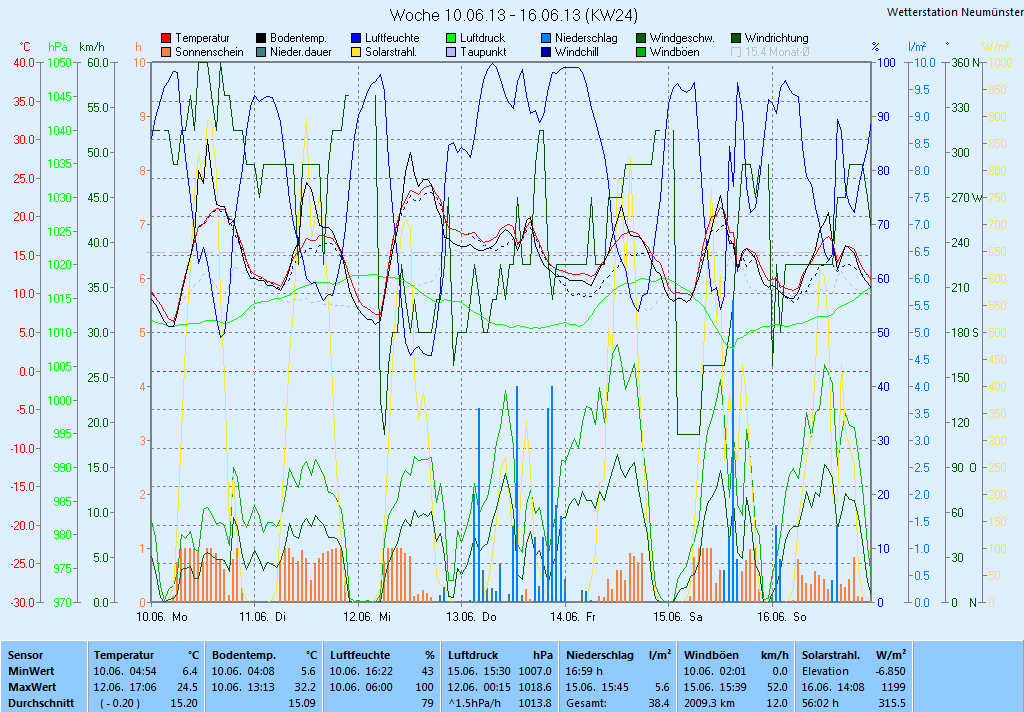Select the black Bodentemp. legend marker
Viewport: 1024px width, 712px height.
pos(261,38)
